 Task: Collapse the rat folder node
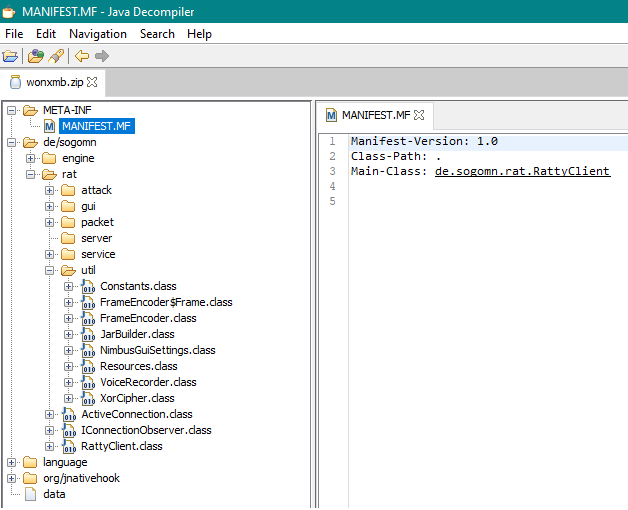pyautogui.click(x=30, y=174)
